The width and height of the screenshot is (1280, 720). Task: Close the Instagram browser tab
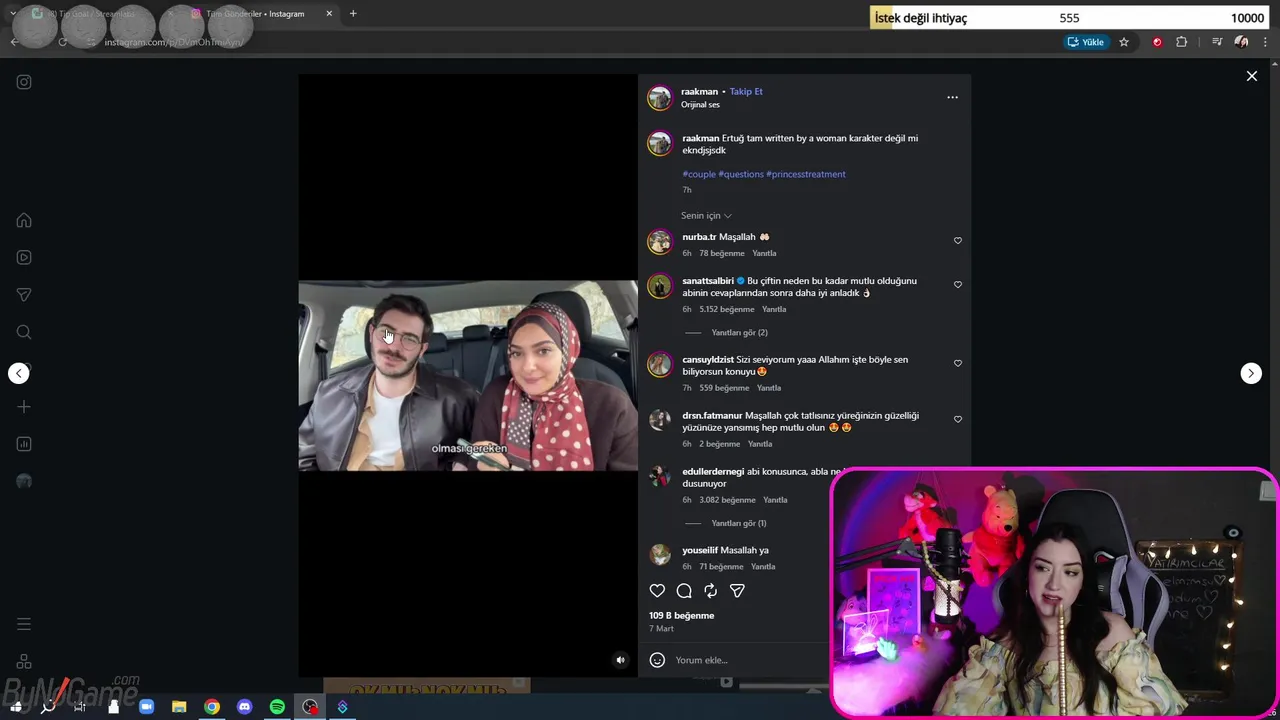tap(329, 14)
